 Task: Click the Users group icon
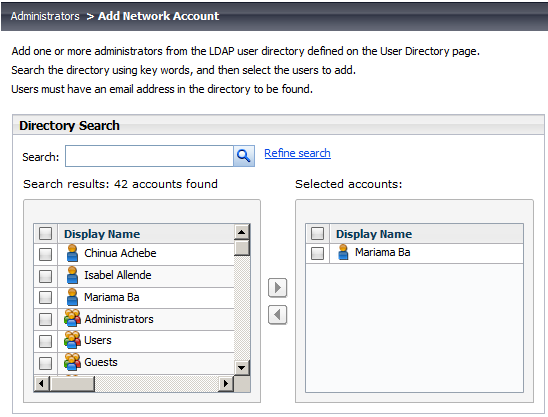click(72, 340)
